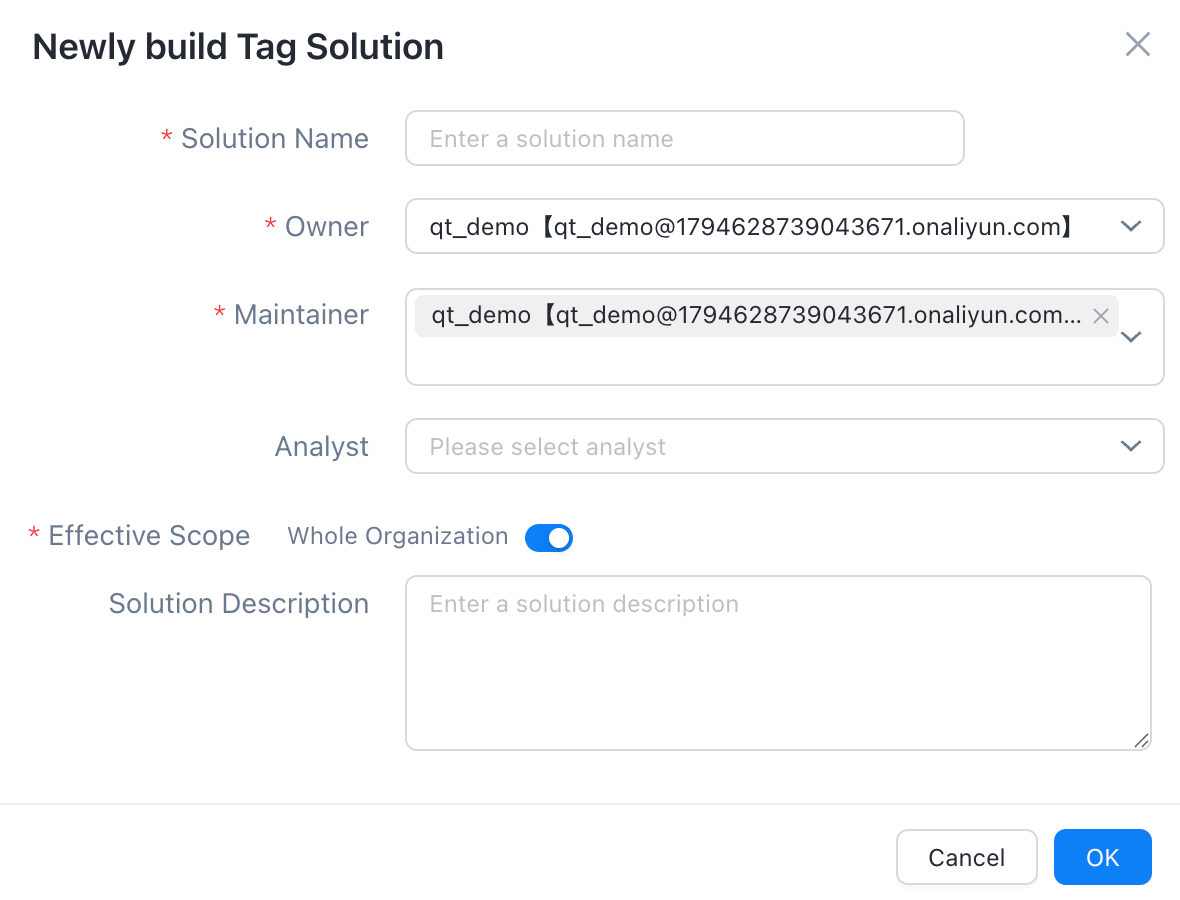This screenshot has height=900, width=1180.
Task: Click the Cancel button
Action: [966, 857]
